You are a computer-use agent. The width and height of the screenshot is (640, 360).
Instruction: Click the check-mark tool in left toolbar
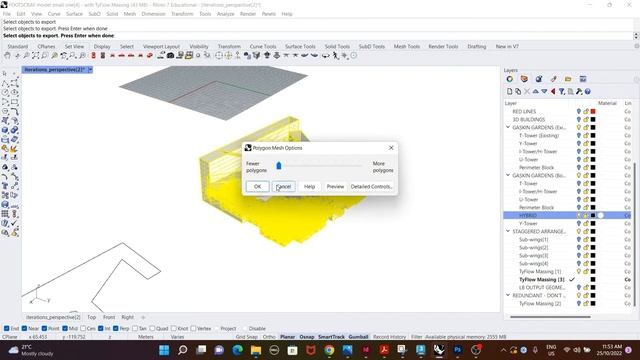coord(14,223)
